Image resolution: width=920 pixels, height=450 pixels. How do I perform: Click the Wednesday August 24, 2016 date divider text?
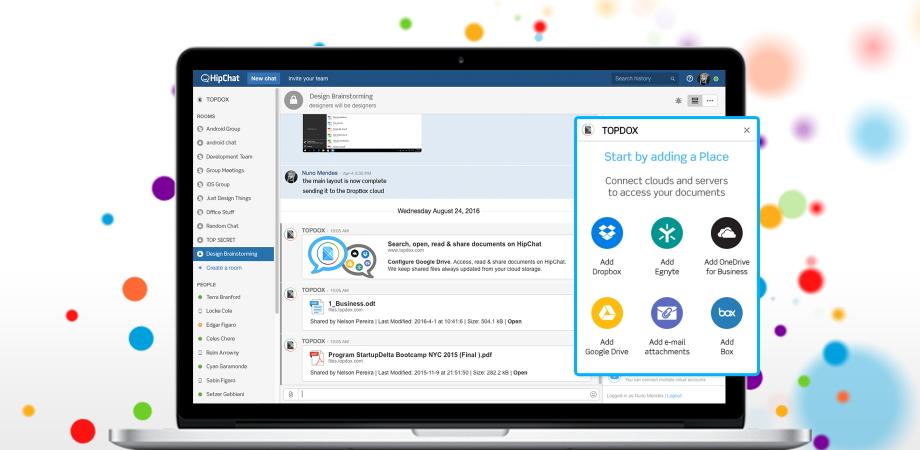click(439, 211)
